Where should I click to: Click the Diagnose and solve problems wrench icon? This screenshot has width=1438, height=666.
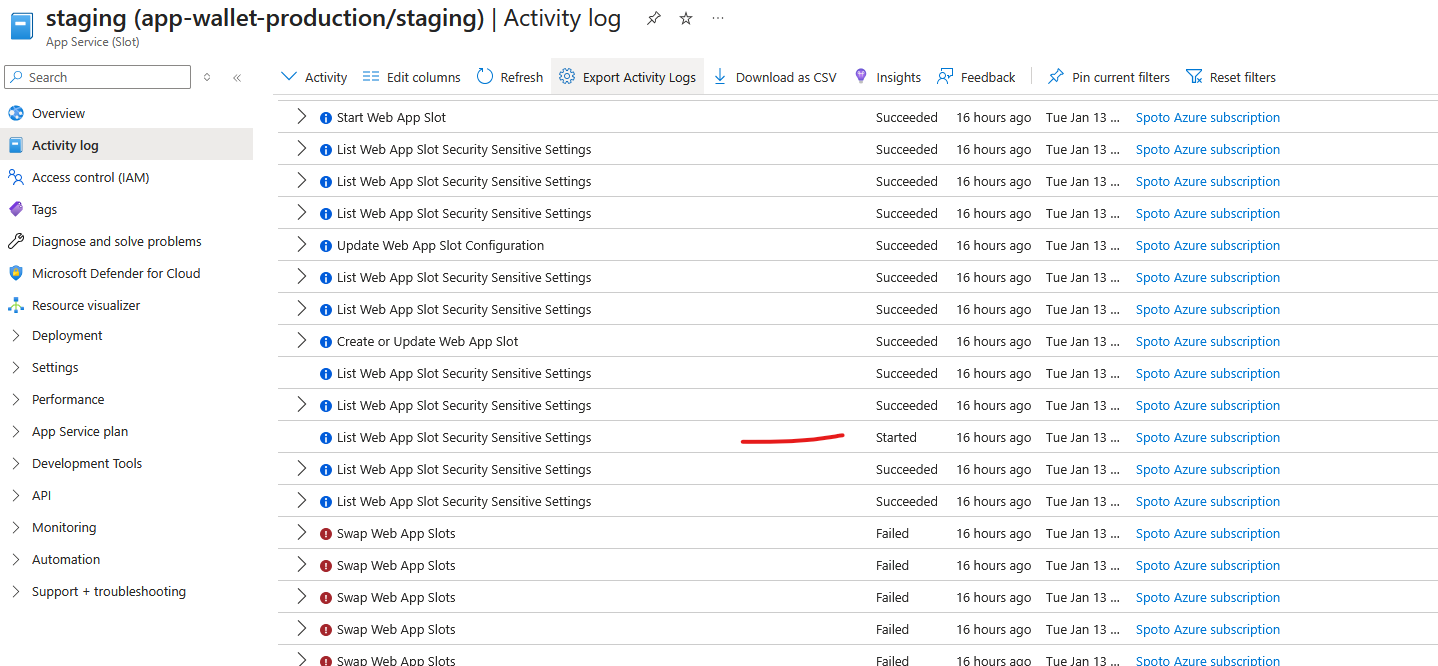[x=15, y=241]
